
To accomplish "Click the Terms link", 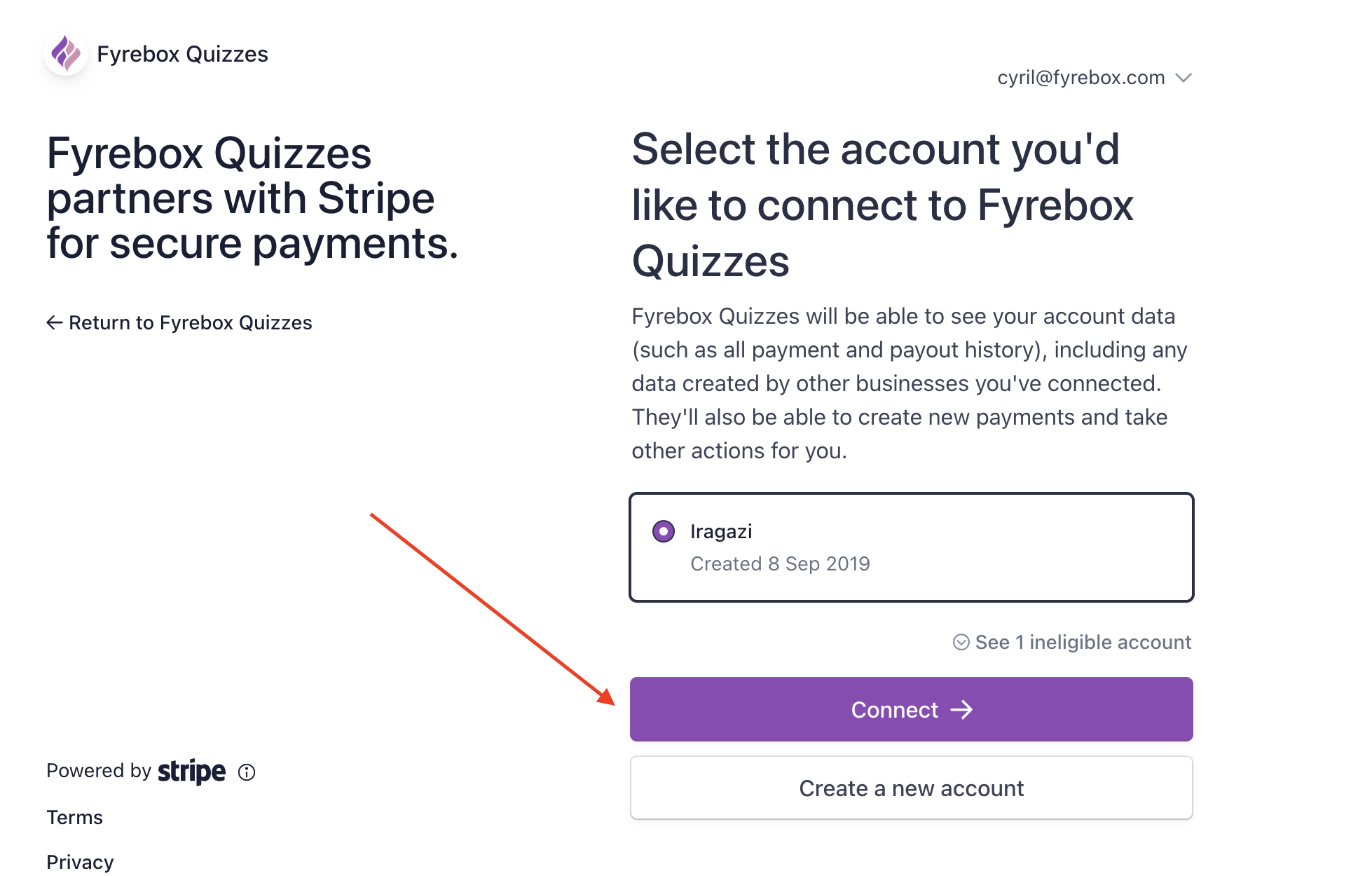I will [74, 816].
